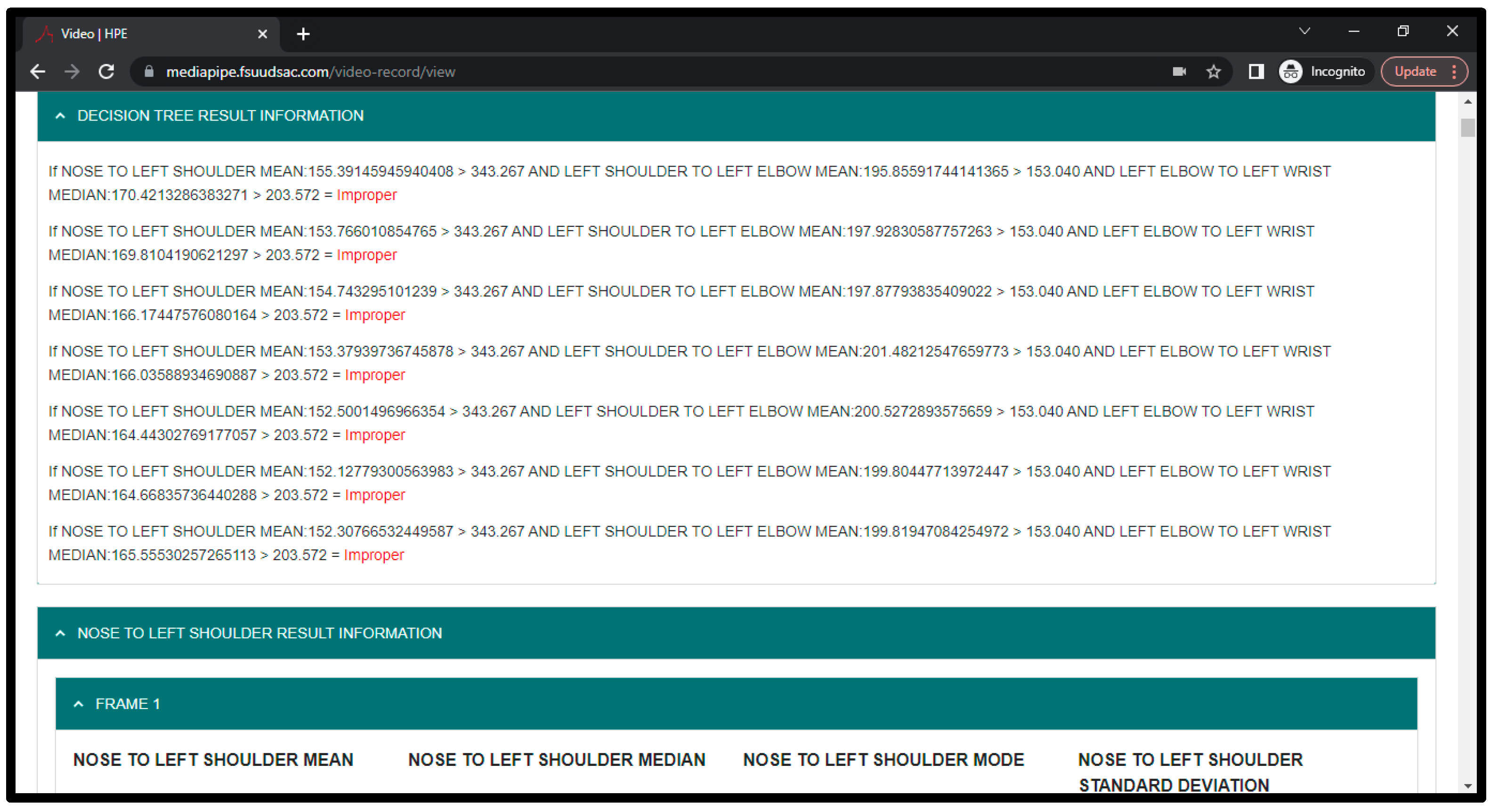
Task: Click the scrollbar down arrow
Action: (1467, 786)
